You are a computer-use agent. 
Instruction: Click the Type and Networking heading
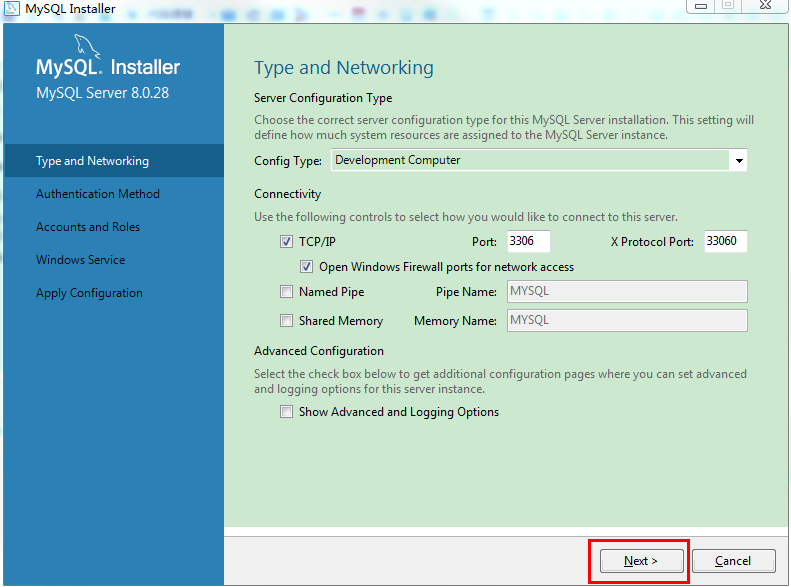(344, 68)
